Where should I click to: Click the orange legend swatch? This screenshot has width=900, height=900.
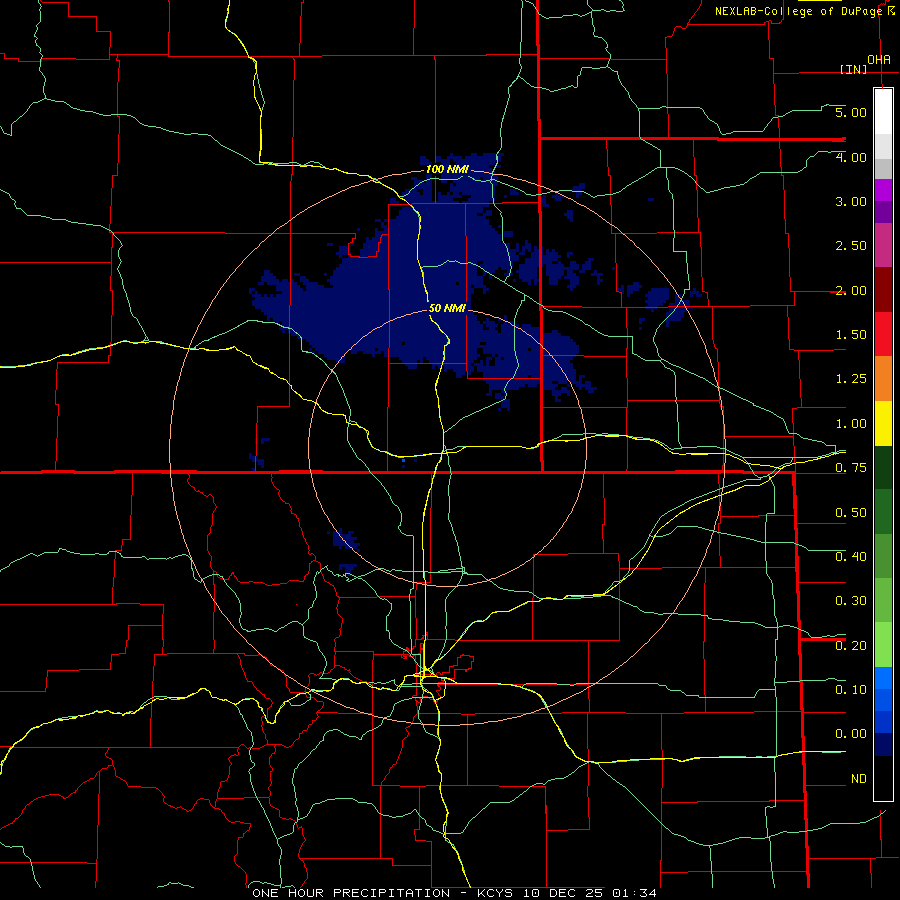tap(883, 379)
